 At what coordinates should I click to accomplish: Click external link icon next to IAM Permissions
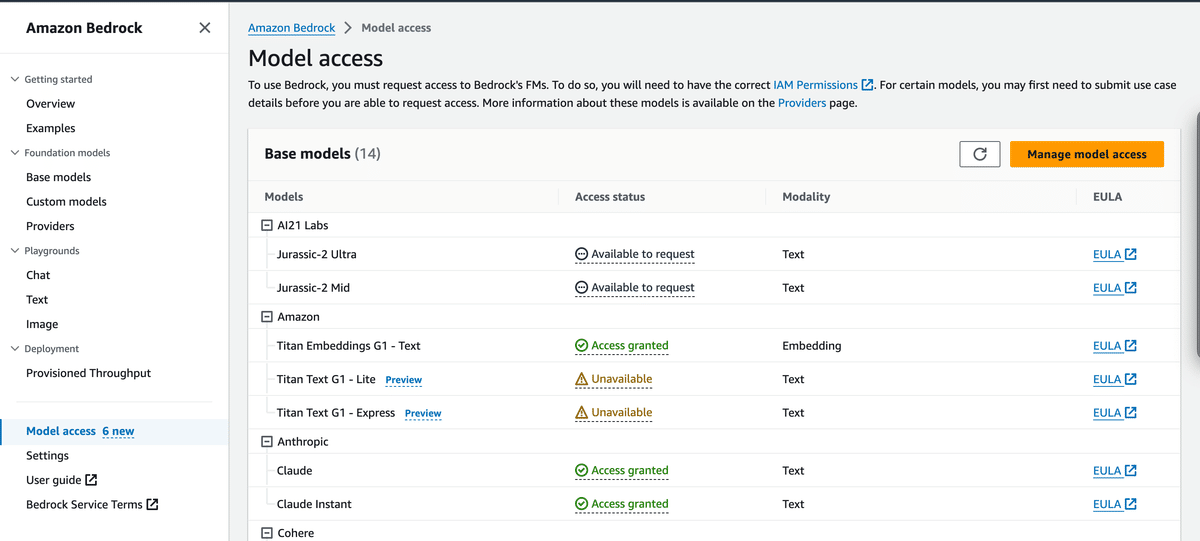[868, 85]
